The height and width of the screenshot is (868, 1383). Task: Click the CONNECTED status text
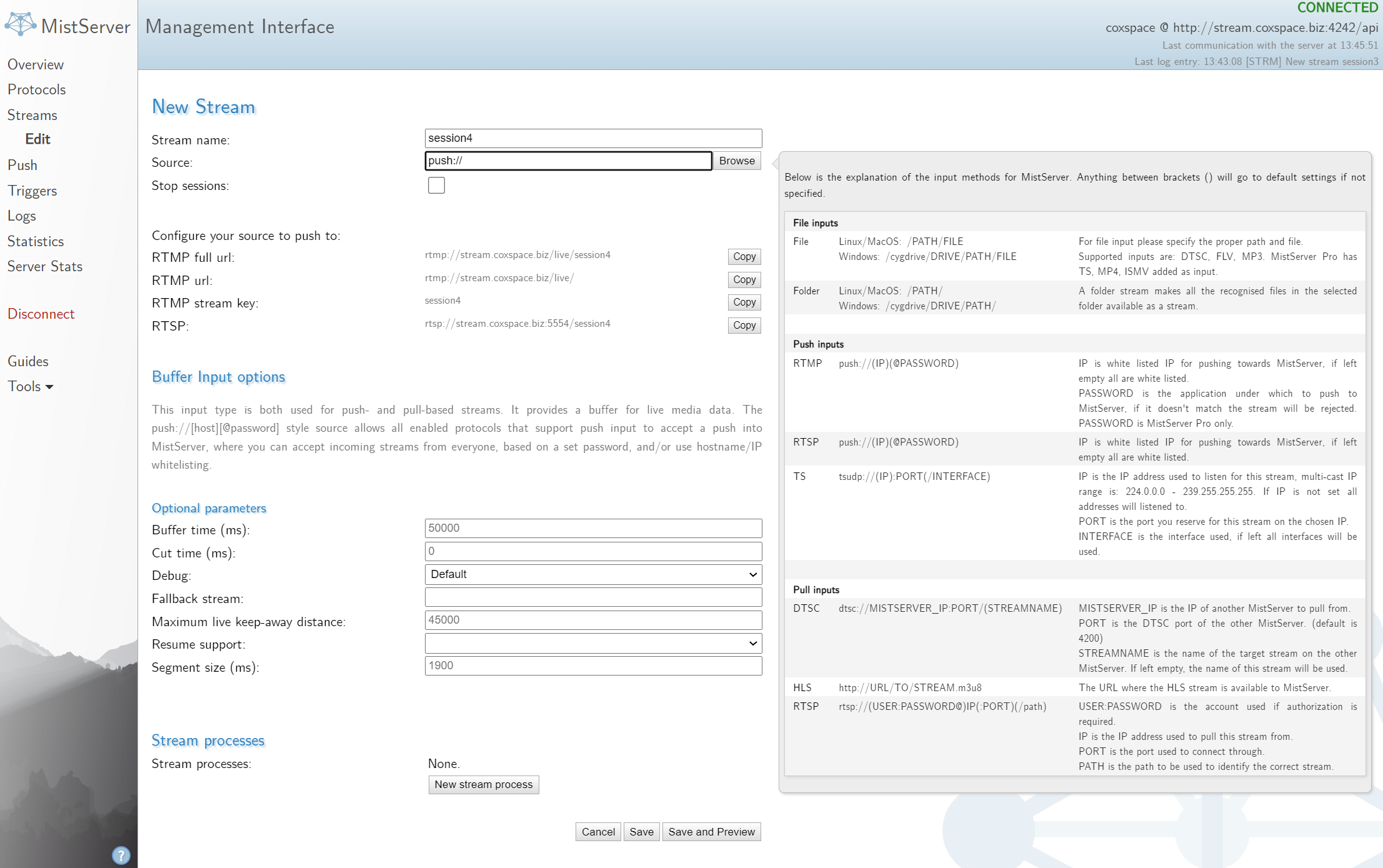1337,7
